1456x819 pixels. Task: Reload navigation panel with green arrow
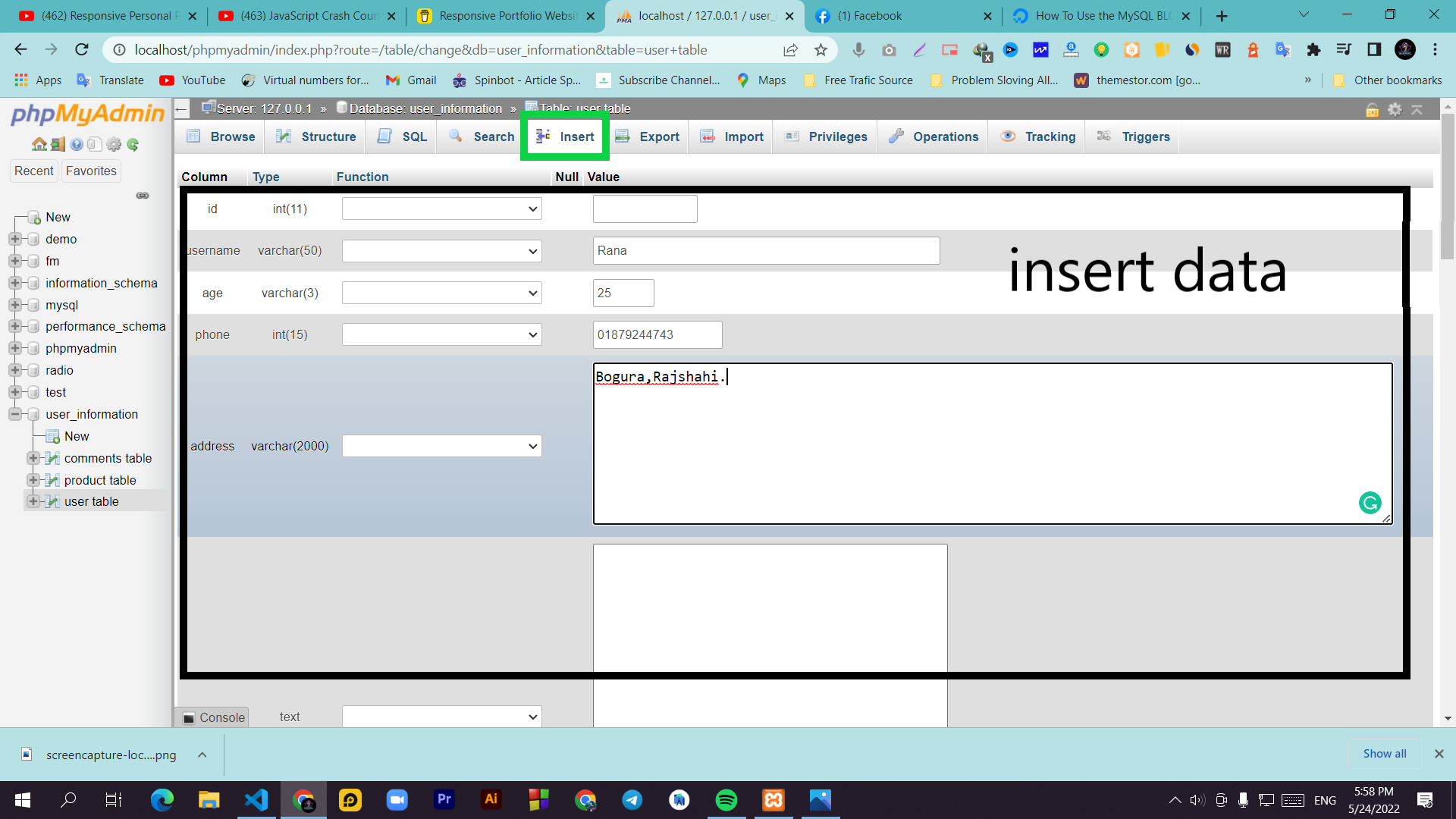133,144
